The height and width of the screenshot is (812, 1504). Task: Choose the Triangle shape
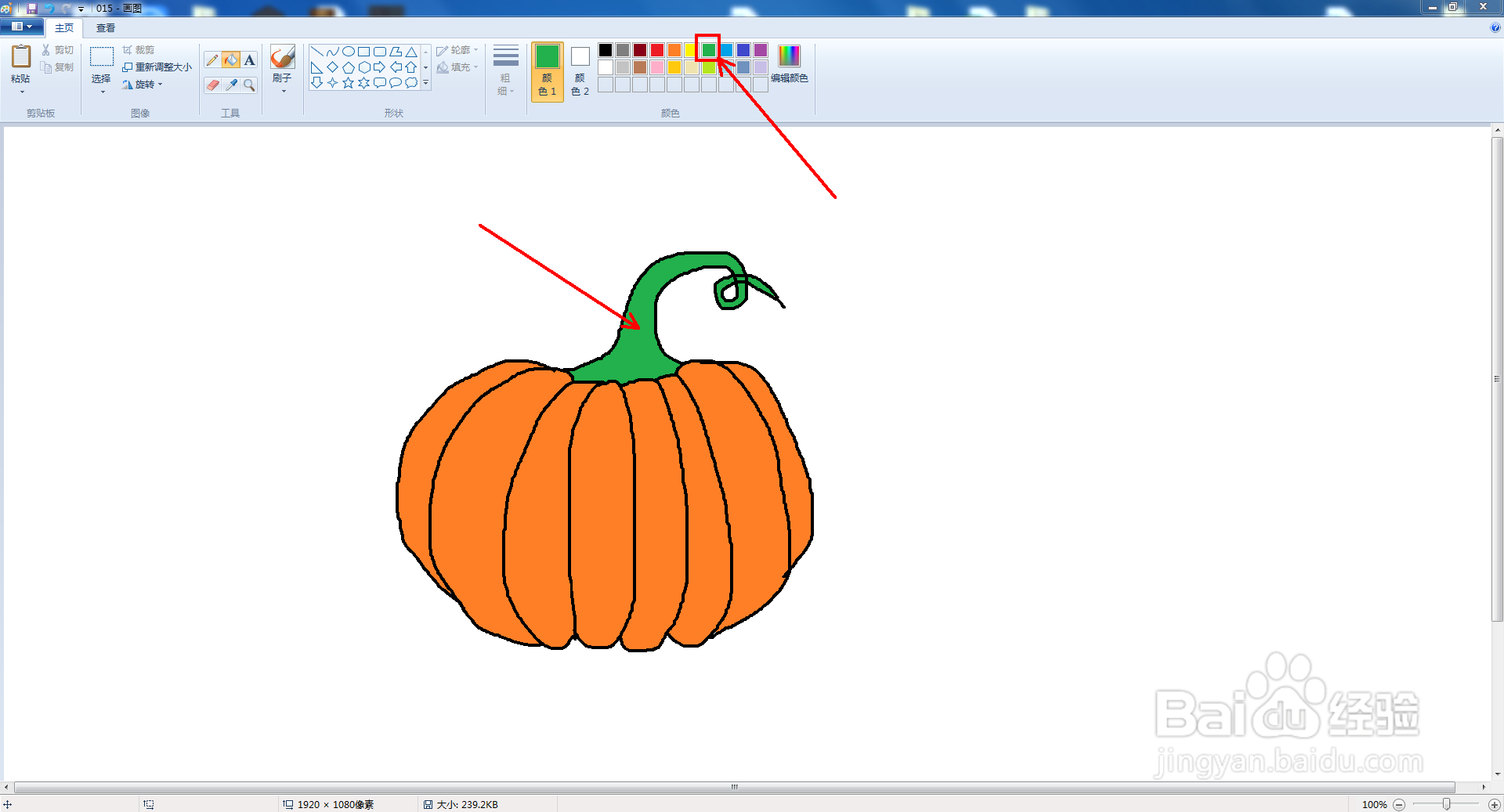coord(411,52)
